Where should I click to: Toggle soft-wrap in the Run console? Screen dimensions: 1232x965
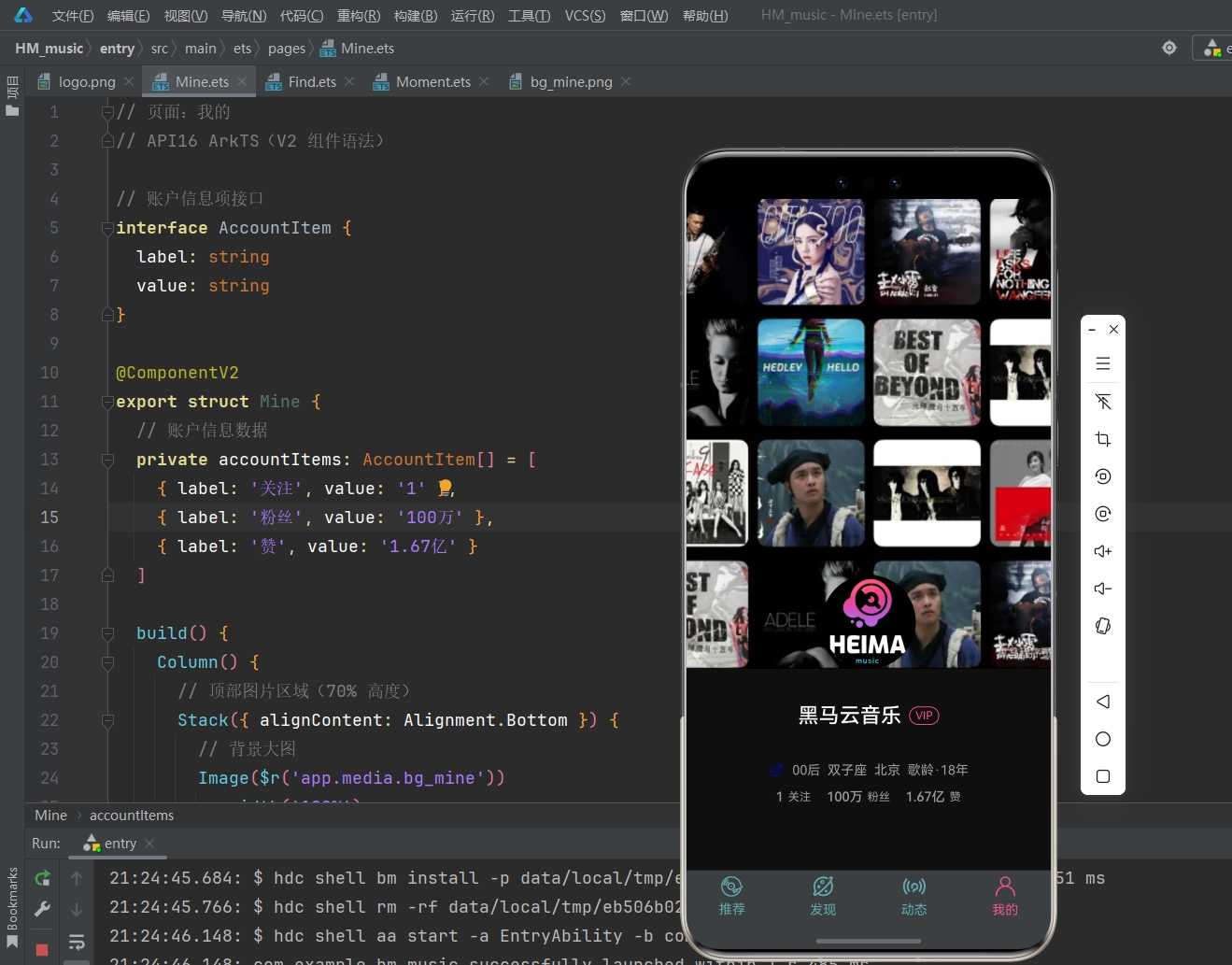click(77, 942)
